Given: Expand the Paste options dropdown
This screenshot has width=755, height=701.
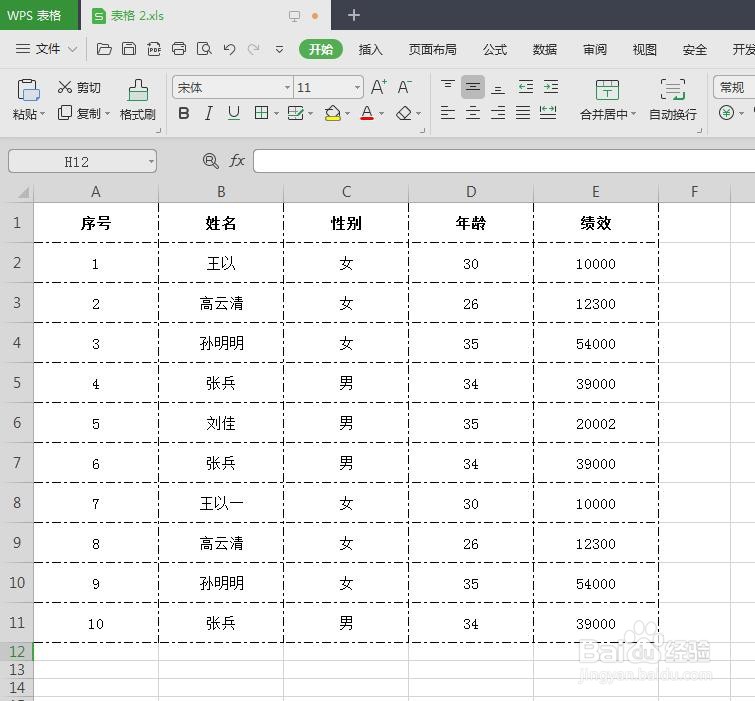Looking at the screenshot, I should point(42,114).
